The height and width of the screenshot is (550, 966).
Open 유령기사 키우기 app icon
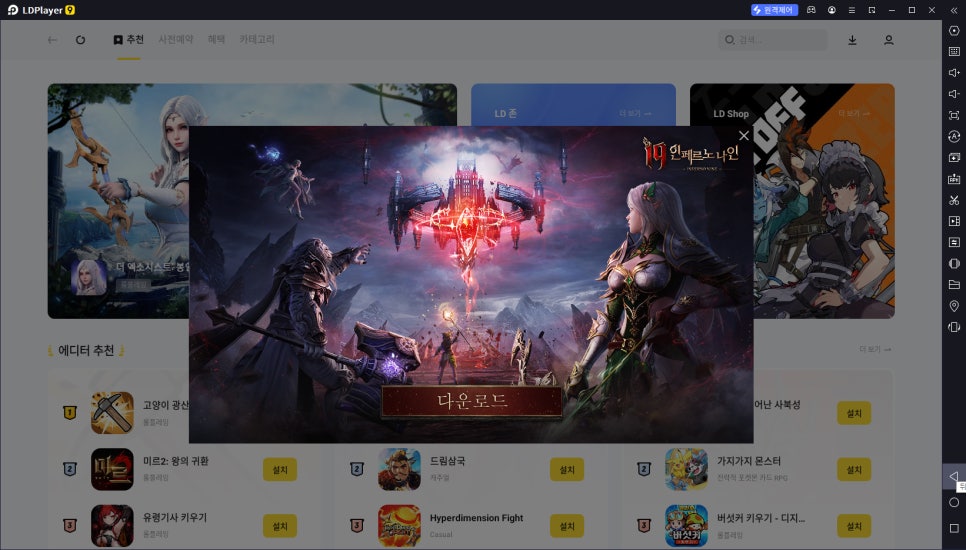pyautogui.click(x=112, y=526)
